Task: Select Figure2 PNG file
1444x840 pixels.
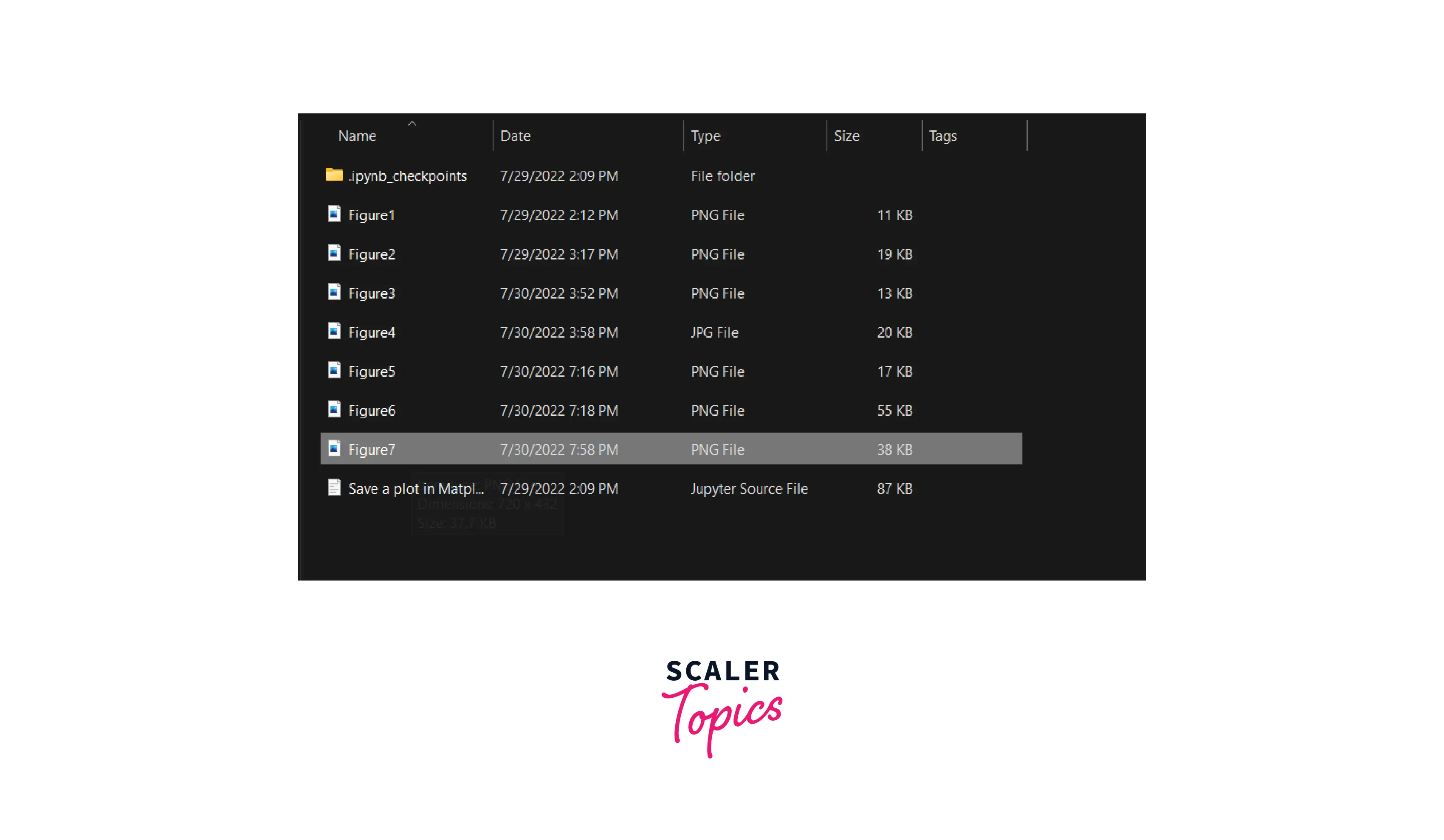Action: (372, 254)
